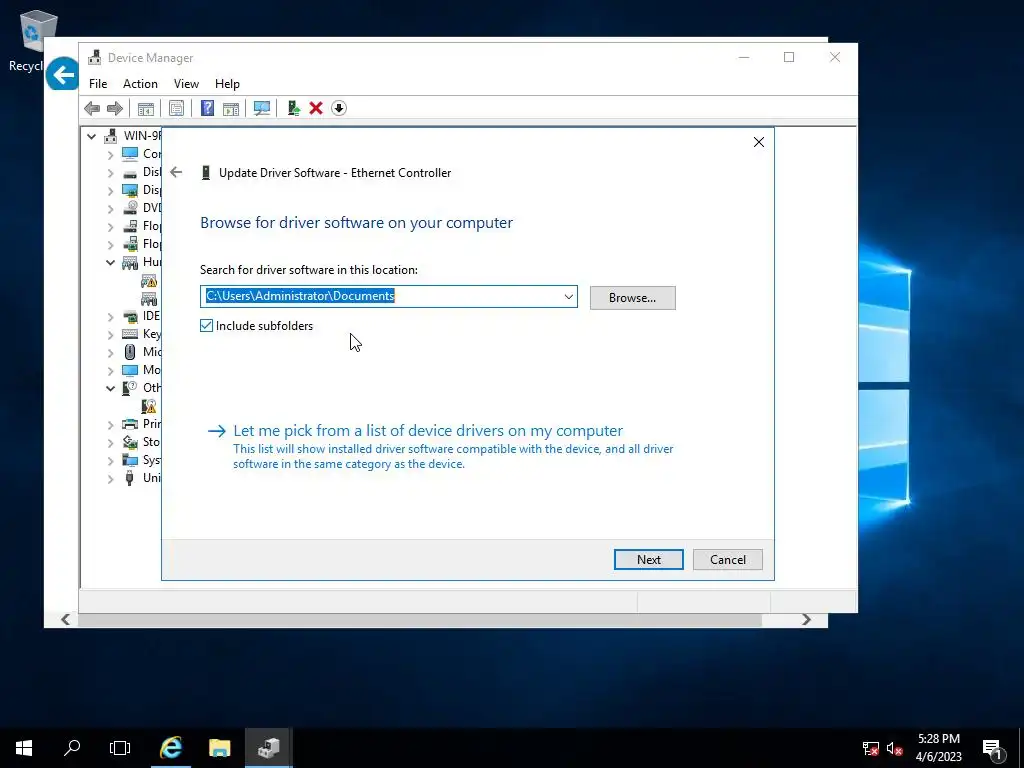
Task: Uncheck the Include subfolders checkbox
Action: [206, 326]
